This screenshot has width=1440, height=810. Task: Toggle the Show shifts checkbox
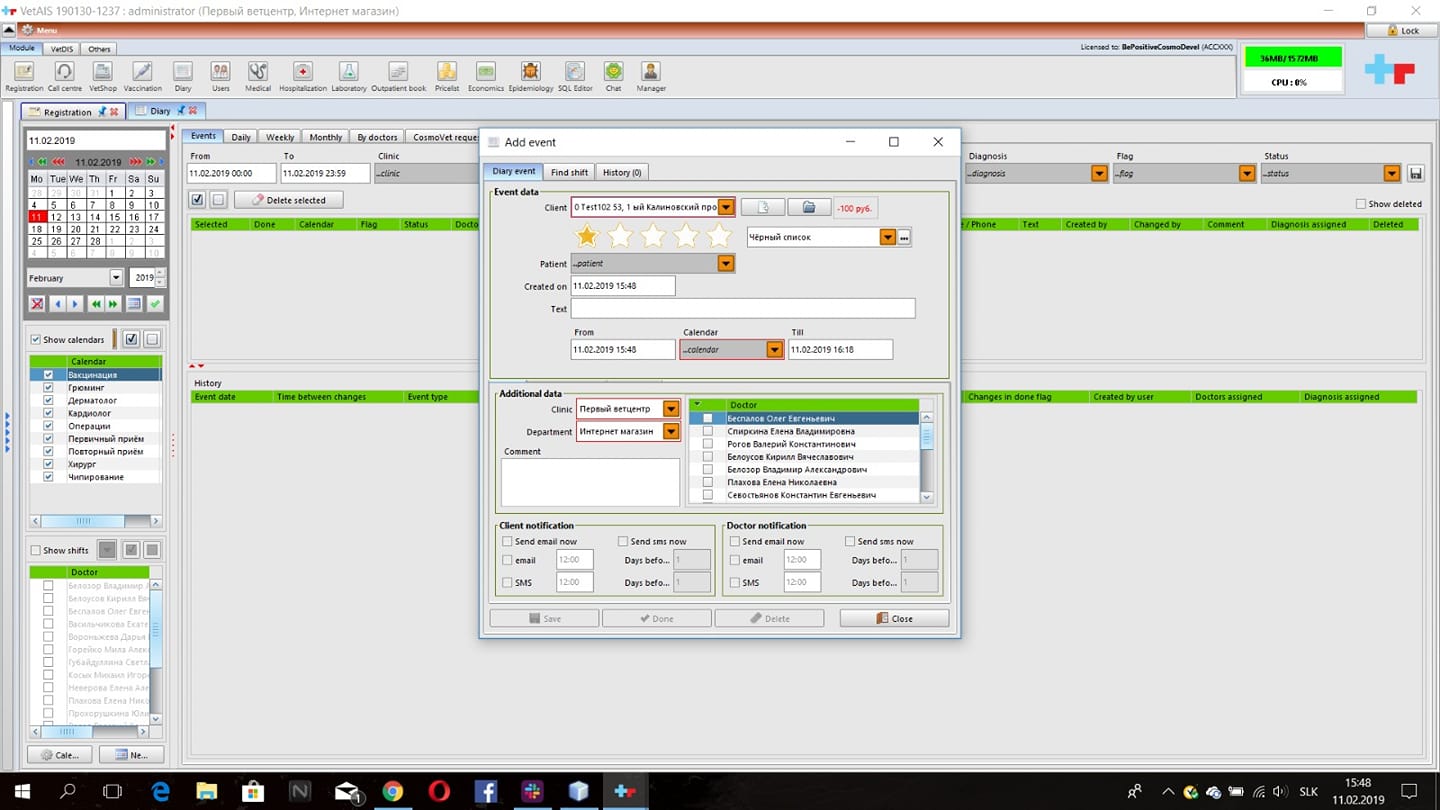[36, 550]
